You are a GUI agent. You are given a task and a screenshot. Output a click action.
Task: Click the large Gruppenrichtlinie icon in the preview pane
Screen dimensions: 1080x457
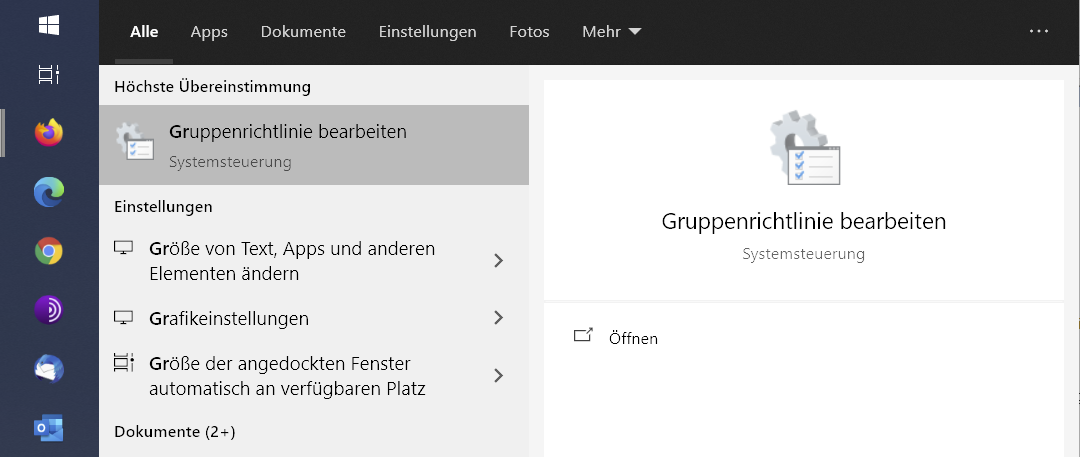[804, 148]
